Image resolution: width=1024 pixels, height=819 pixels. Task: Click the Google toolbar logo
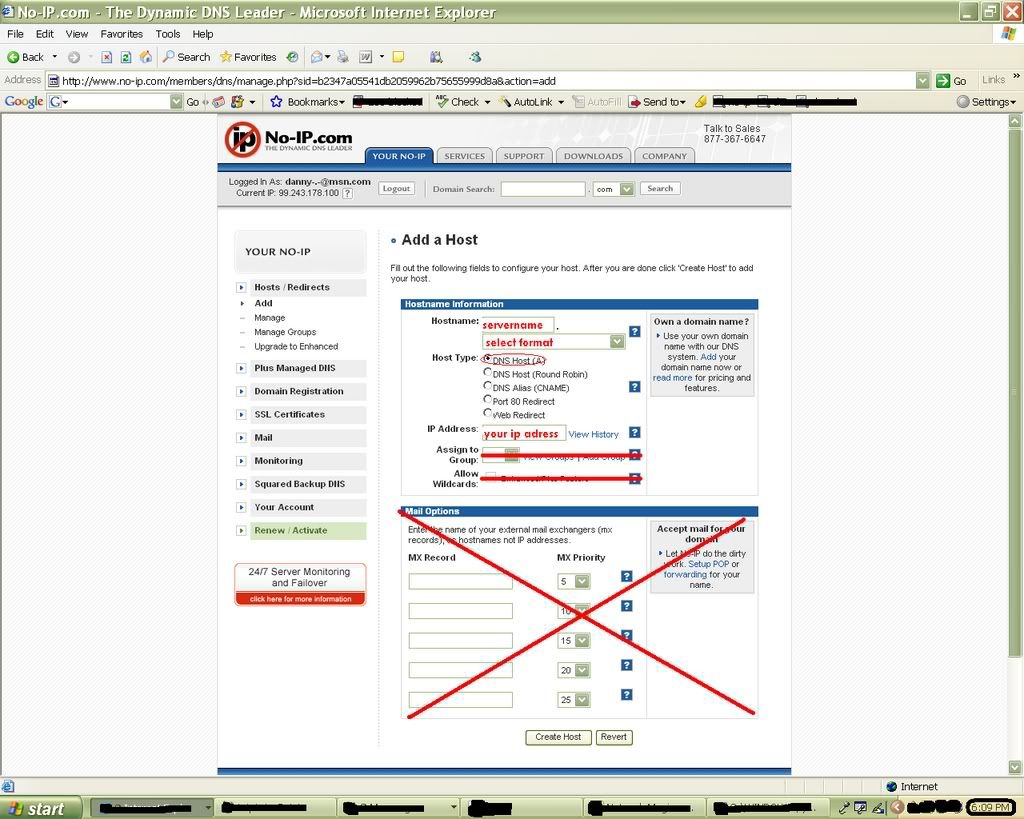point(24,101)
